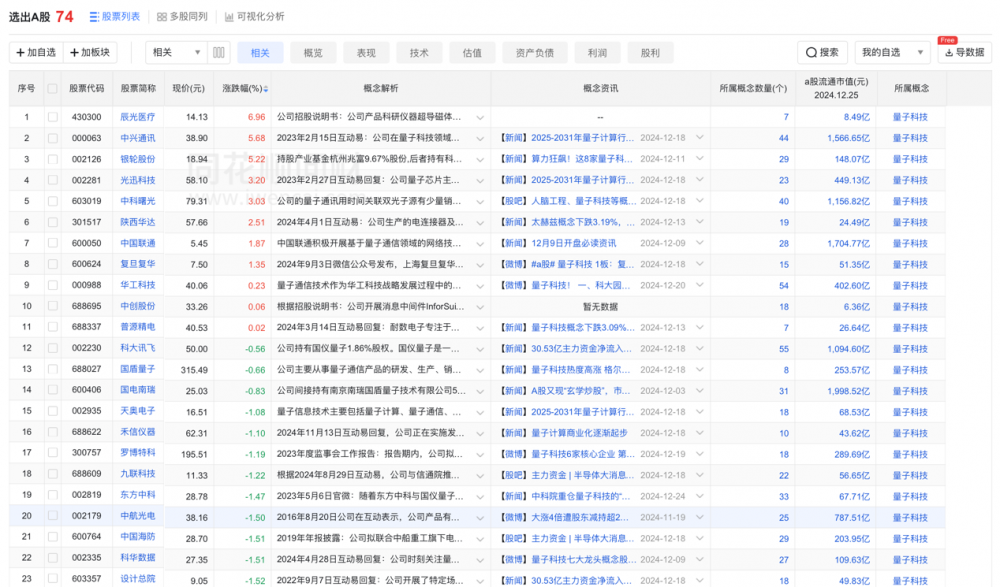Click the 股票列表 list view icon

point(94,17)
